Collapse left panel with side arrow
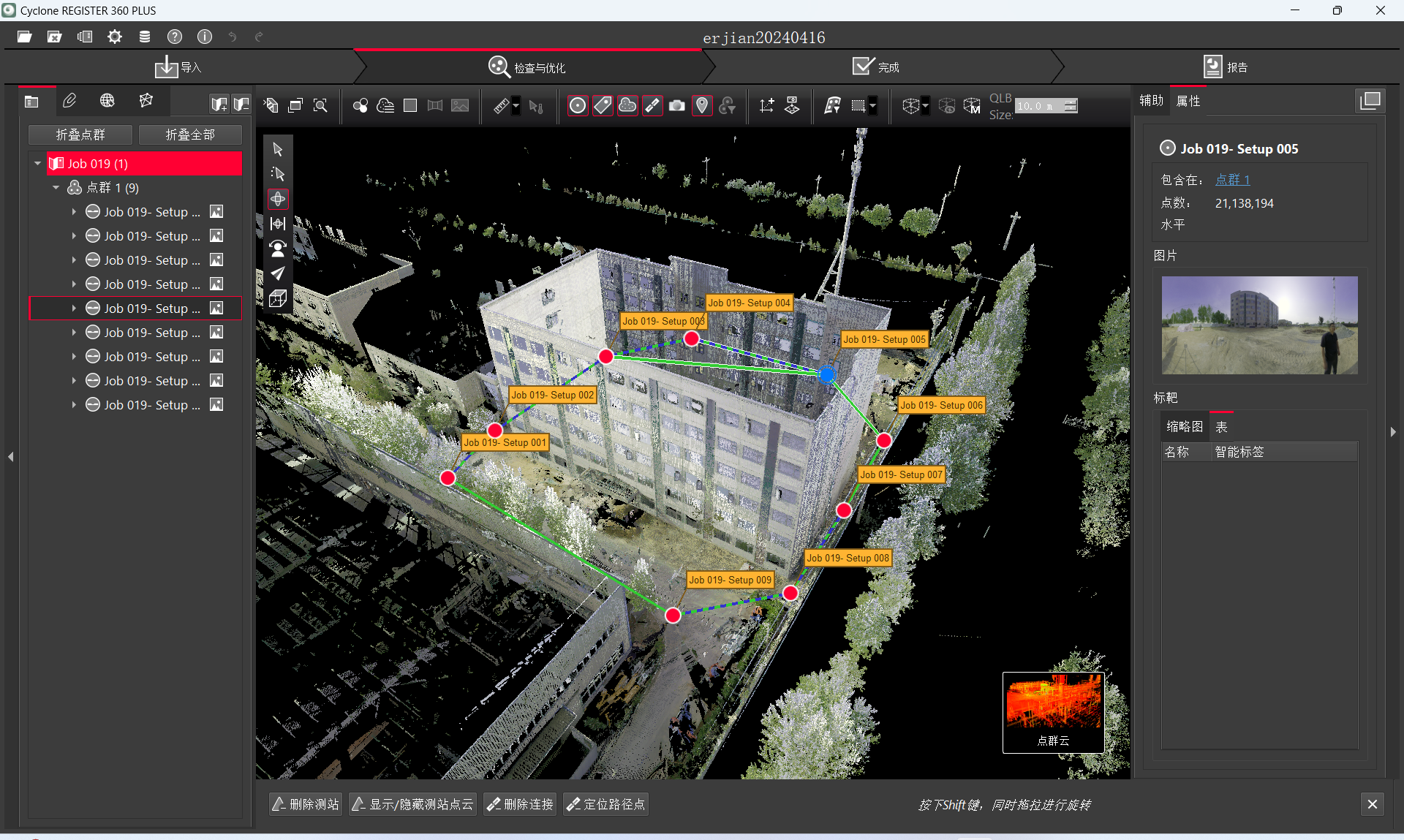 pos(11,456)
